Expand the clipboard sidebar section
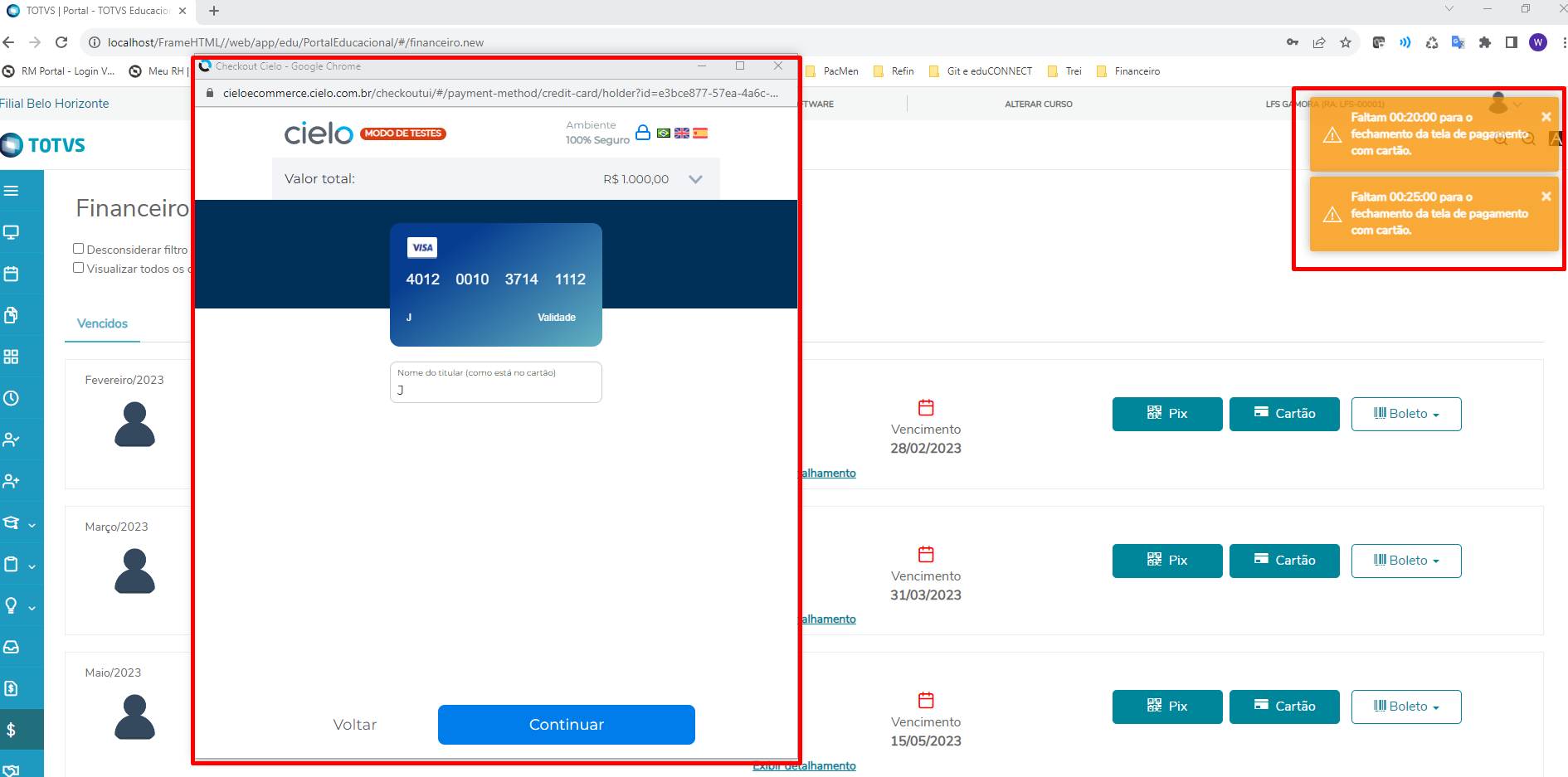This screenshot has height=777, width=1568. coord(19,565)
